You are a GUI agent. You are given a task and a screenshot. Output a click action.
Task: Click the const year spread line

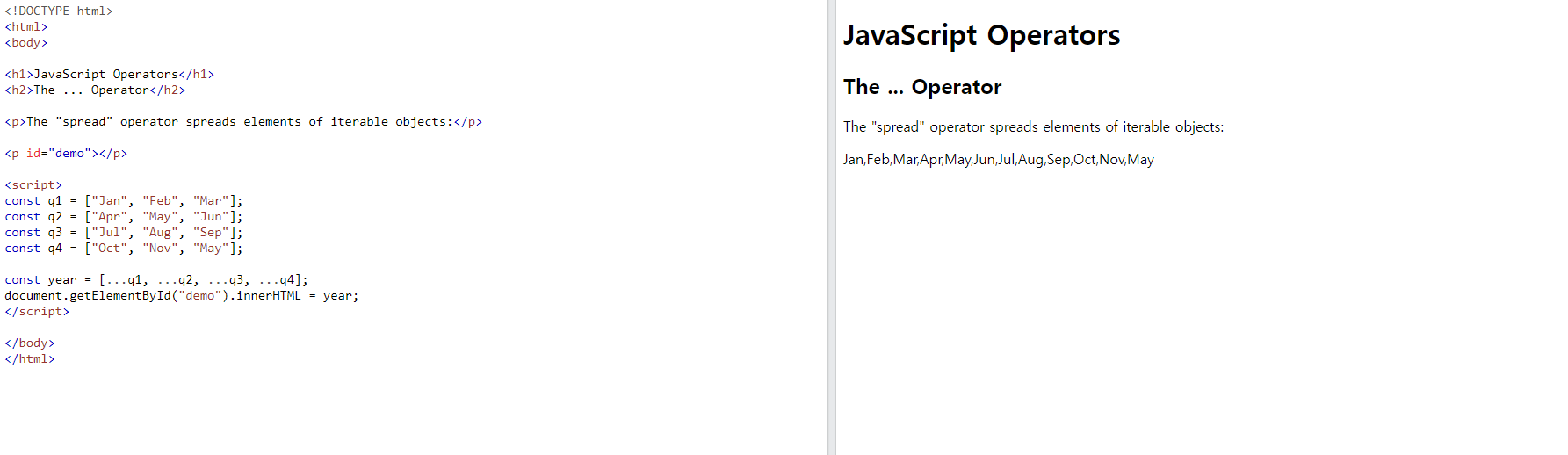(x=156, y=280)
